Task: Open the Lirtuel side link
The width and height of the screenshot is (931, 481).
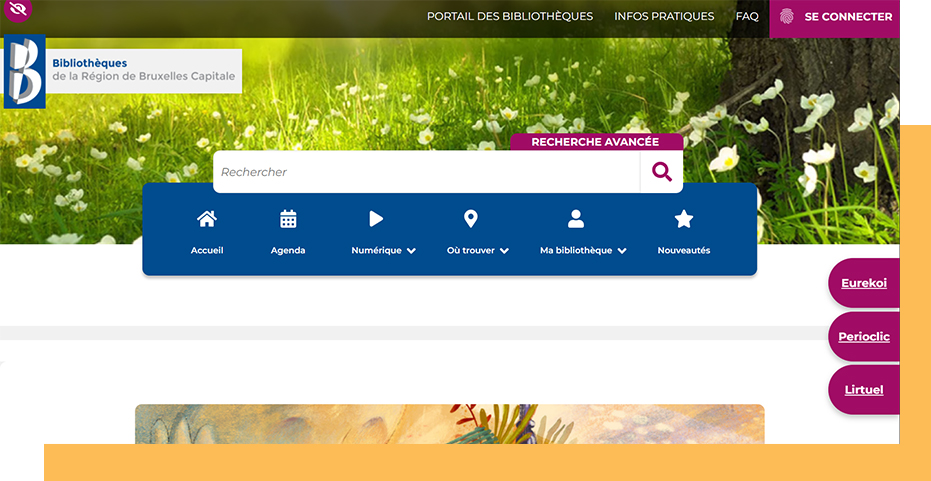Action: [x=864, y=390]
